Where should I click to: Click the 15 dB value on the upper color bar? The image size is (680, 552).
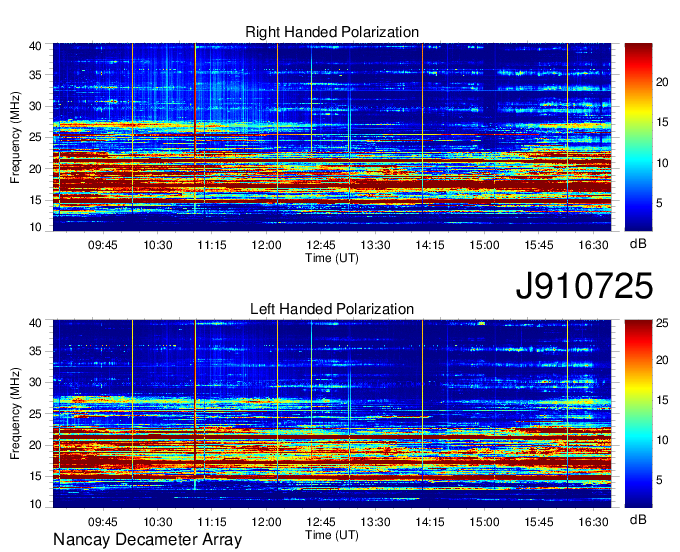coord(662,122)
